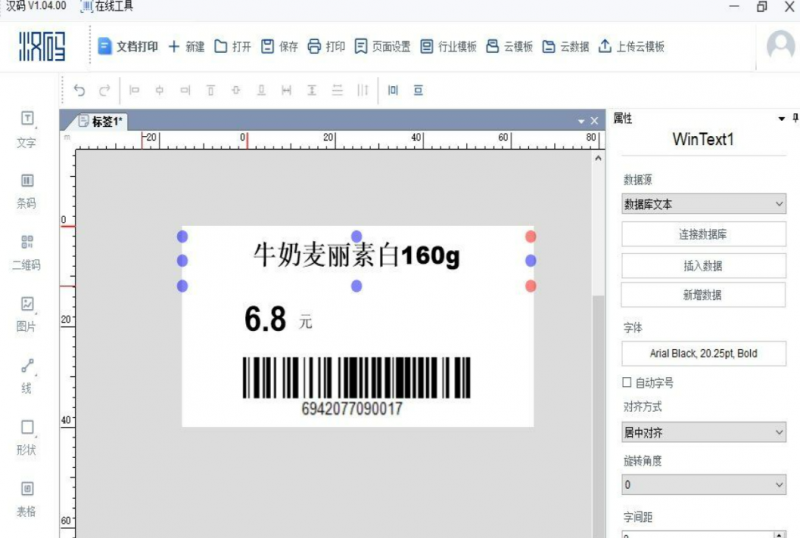Open the 对齐方式 dropdown showing 居中对齐
The height and width of the screenshot is (538, 800).
704,432
